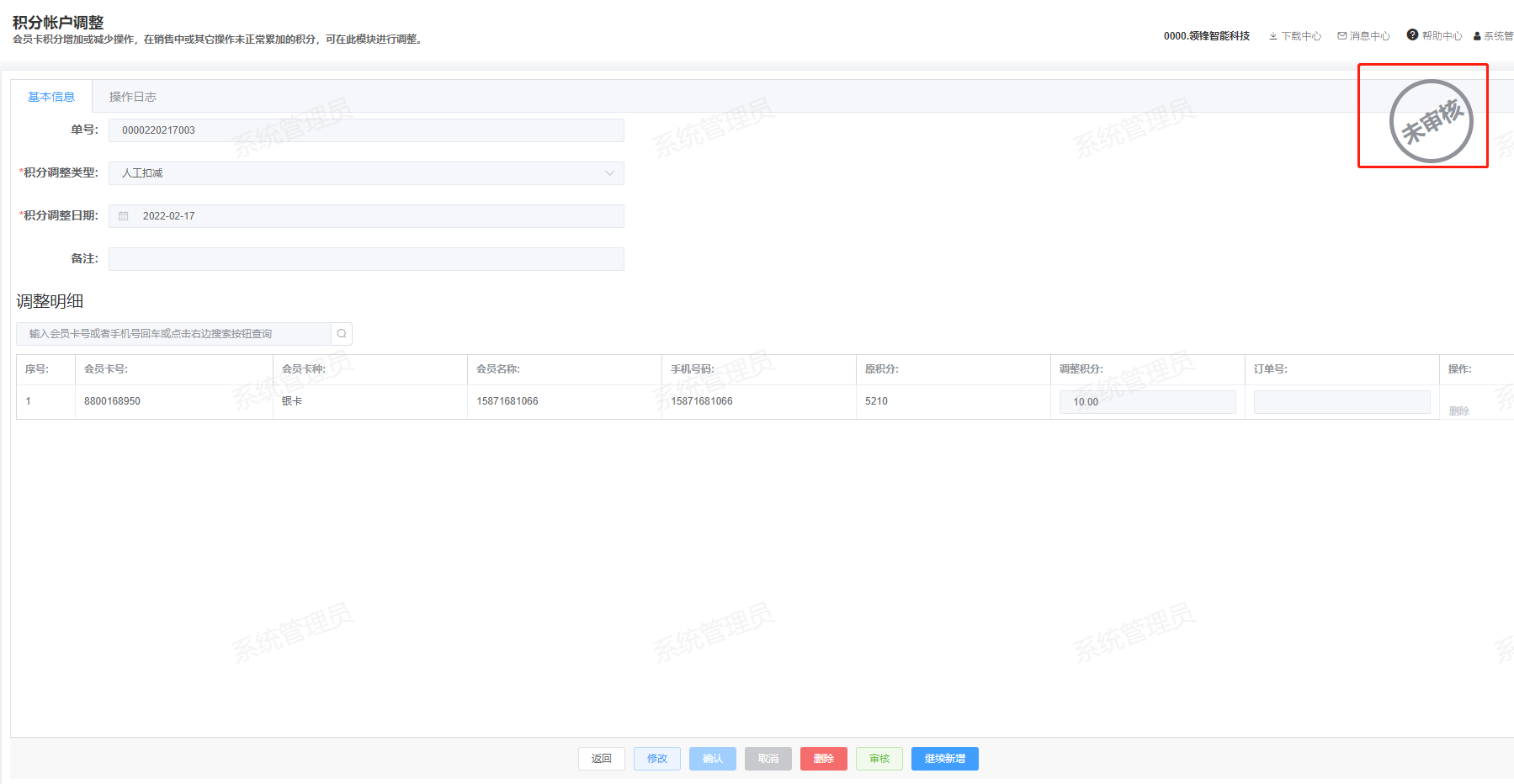Image resolution: width=1514 pixels, height=784 pixels.
Task: Click the 返回 button
Action: [x=602, y=759]
